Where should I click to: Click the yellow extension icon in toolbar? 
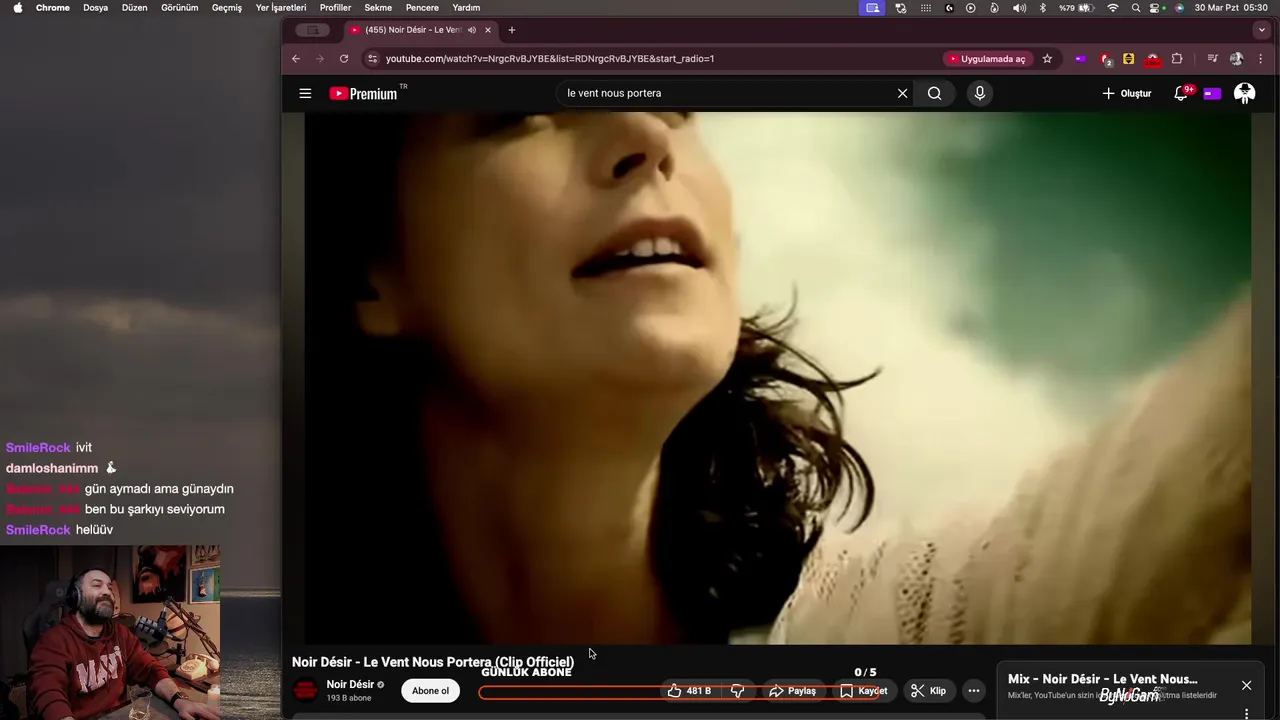coord(1128,59)
